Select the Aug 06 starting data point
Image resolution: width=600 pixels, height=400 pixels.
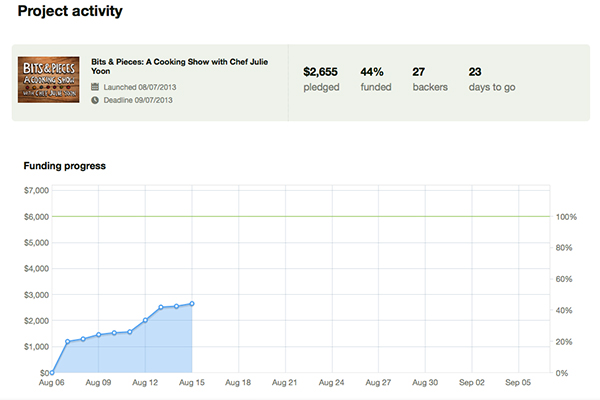(x=52, y=372)
